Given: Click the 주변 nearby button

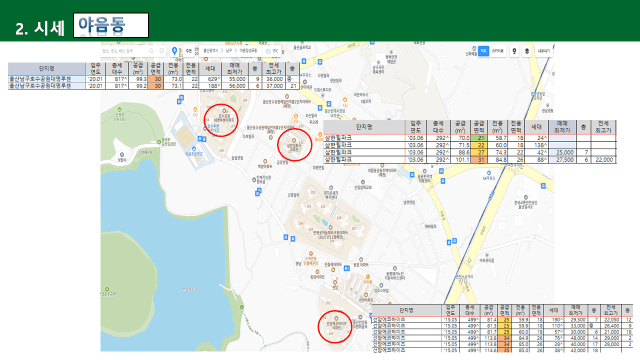Looking at the screenshot, I should coord(189,51).
